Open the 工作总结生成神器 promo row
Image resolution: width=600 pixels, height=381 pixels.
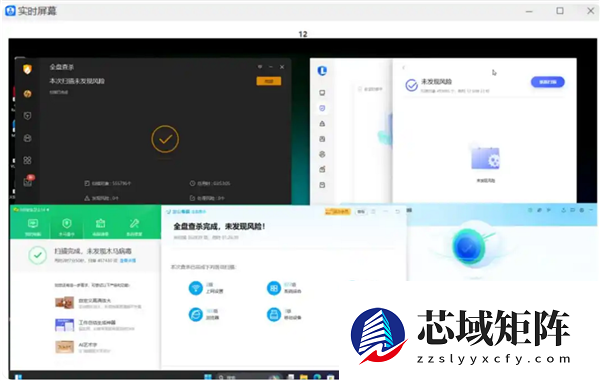[95, 325]
